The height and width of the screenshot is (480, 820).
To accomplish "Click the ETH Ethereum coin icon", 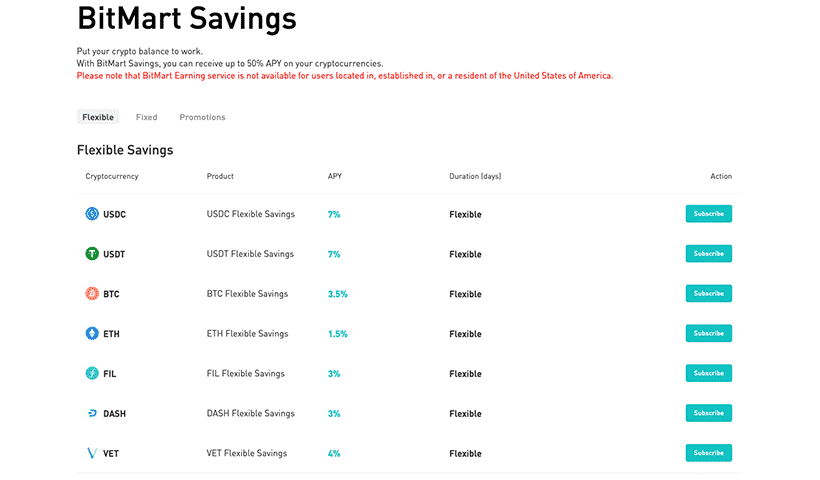I will click(92, 334).
